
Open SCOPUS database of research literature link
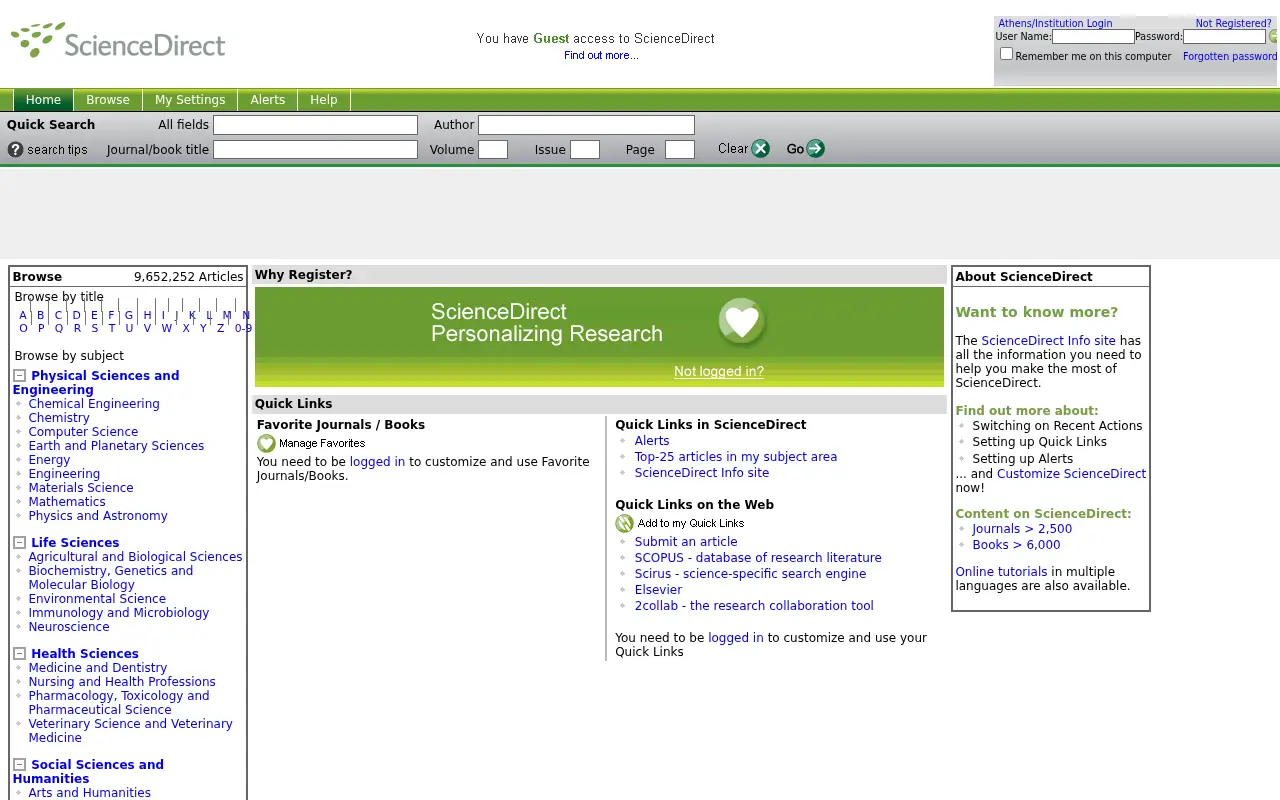[758, 558]
